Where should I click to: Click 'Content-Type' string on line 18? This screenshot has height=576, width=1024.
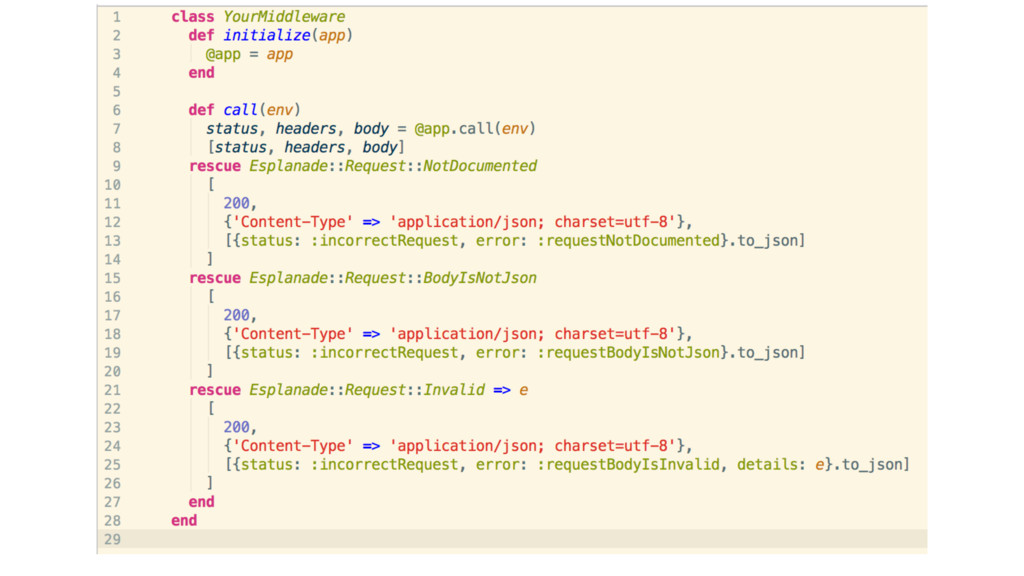tap(293, 334)
